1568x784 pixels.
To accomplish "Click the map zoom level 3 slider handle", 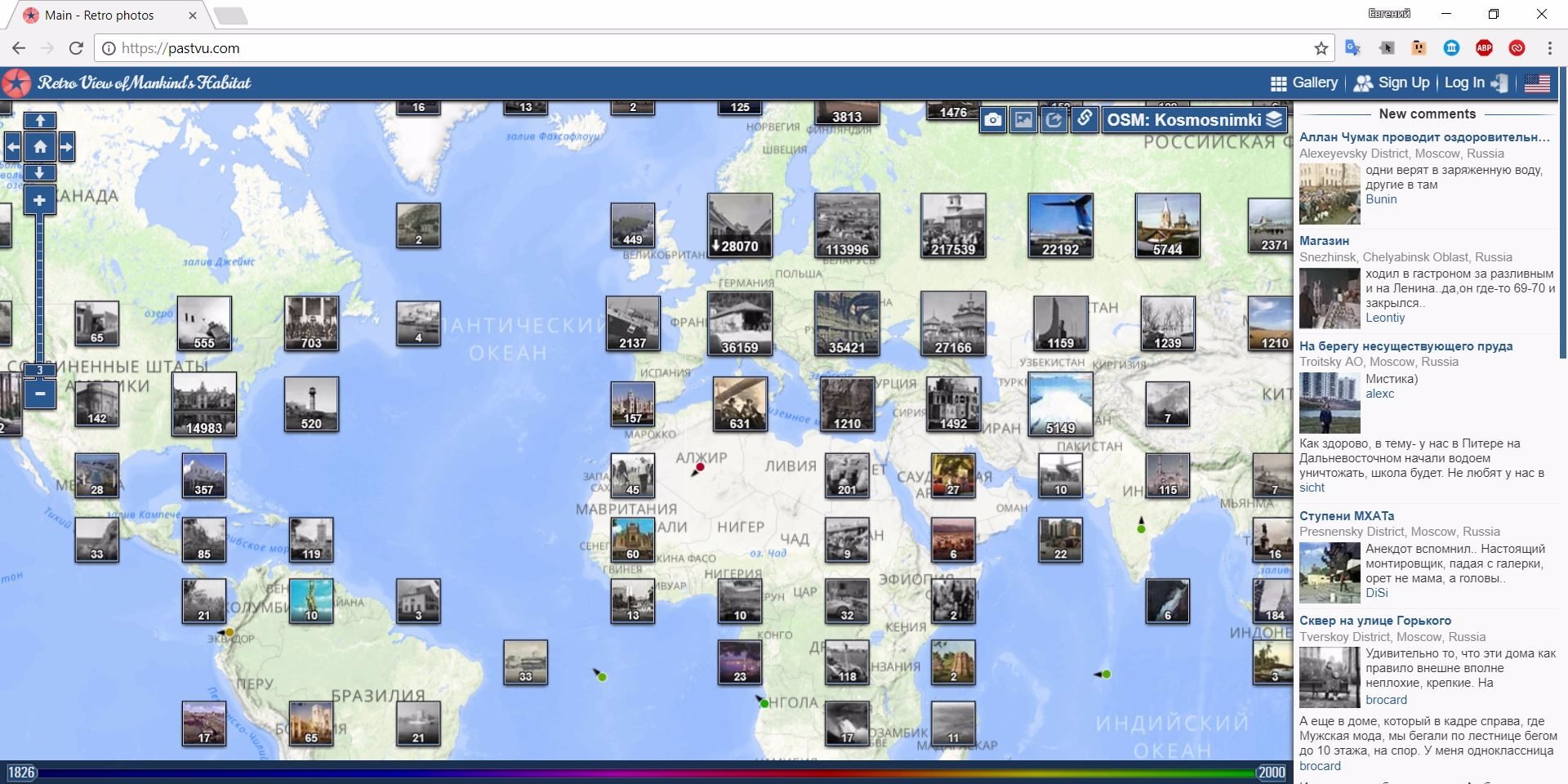I will point(39,370).
